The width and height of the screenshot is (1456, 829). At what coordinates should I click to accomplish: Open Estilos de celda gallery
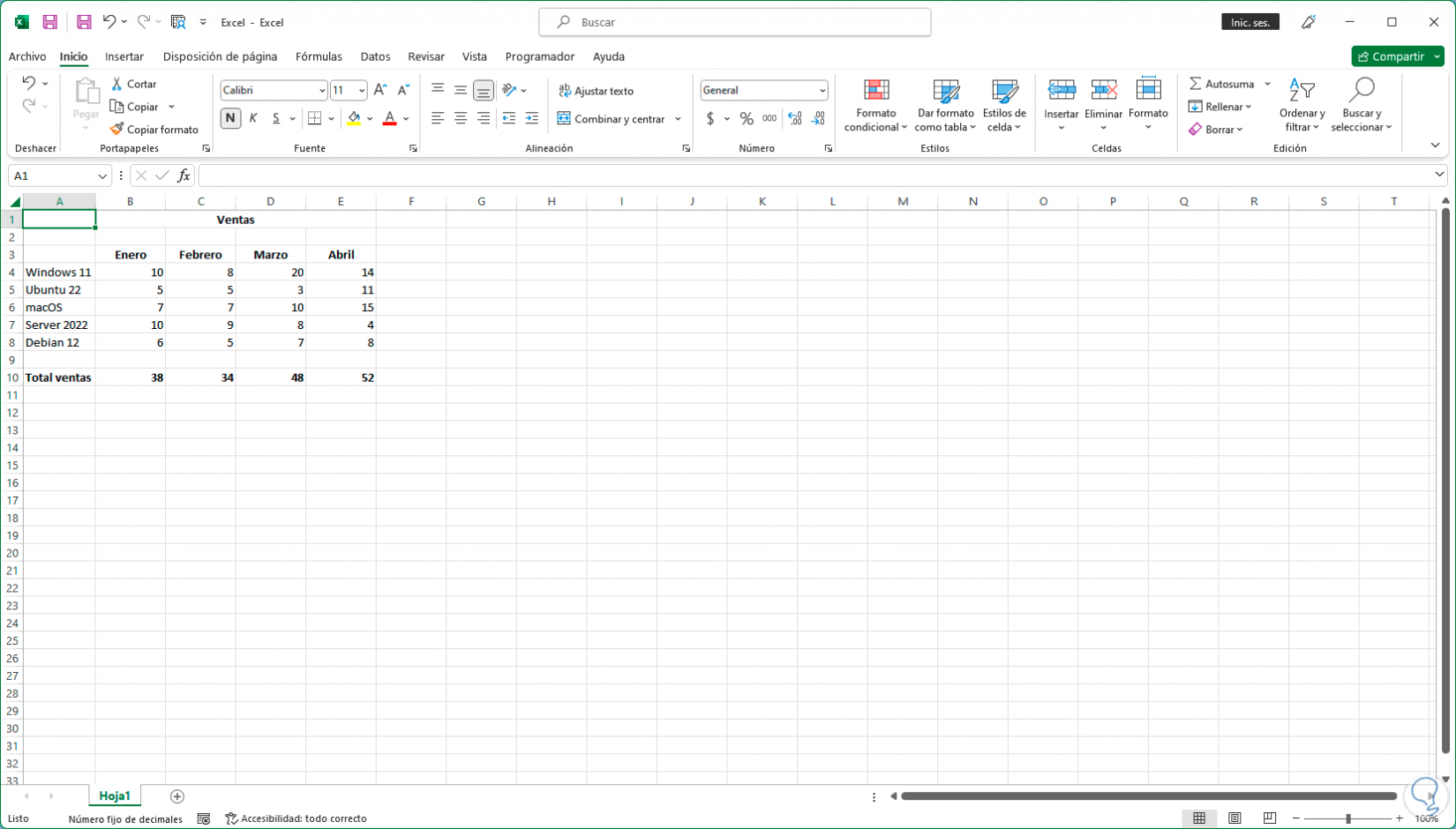tap(1004, 106)
